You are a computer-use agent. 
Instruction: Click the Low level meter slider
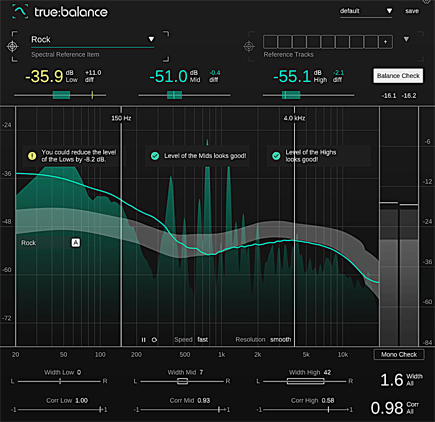click(60, 95)
